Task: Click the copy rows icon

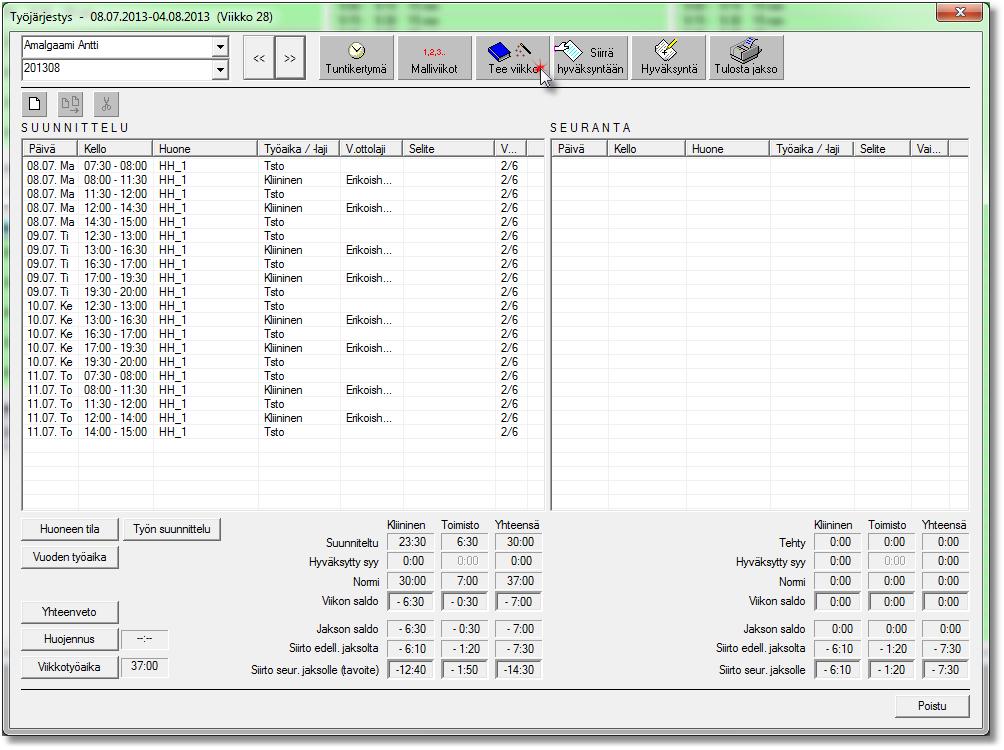Action: tap(70, 104)
